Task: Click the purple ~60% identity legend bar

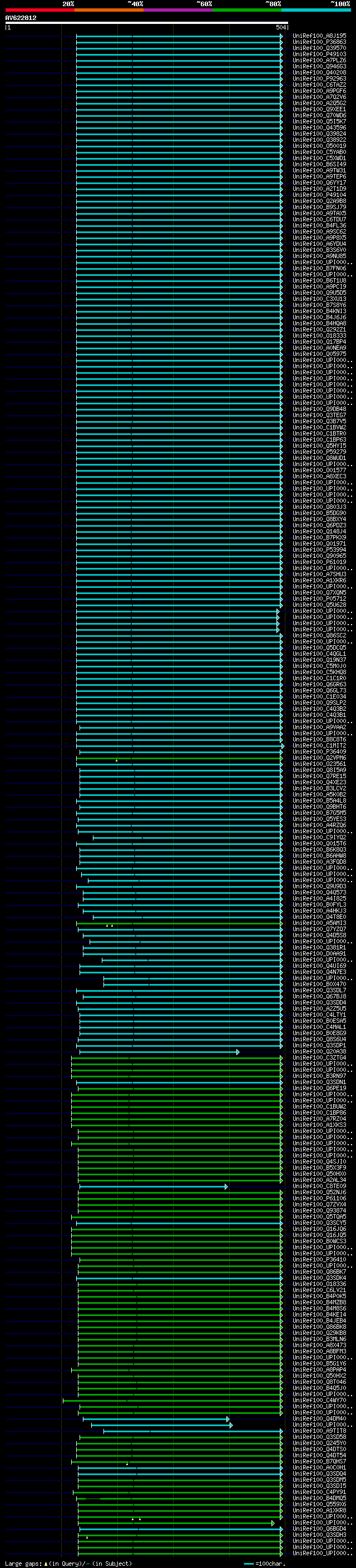Action: [x=179, y=10]
